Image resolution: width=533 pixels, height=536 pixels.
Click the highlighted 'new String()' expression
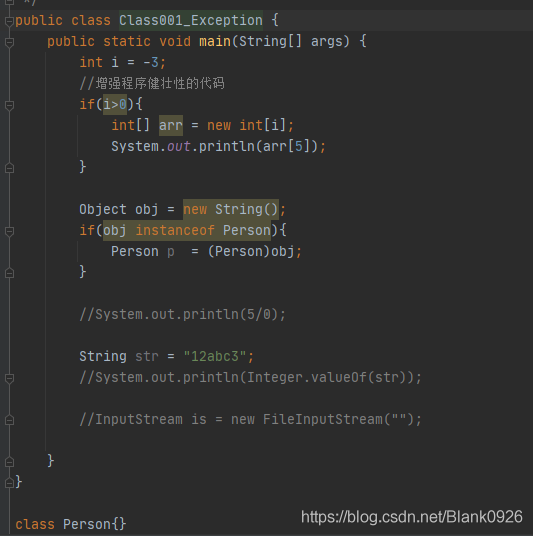(x=231, y=209)
